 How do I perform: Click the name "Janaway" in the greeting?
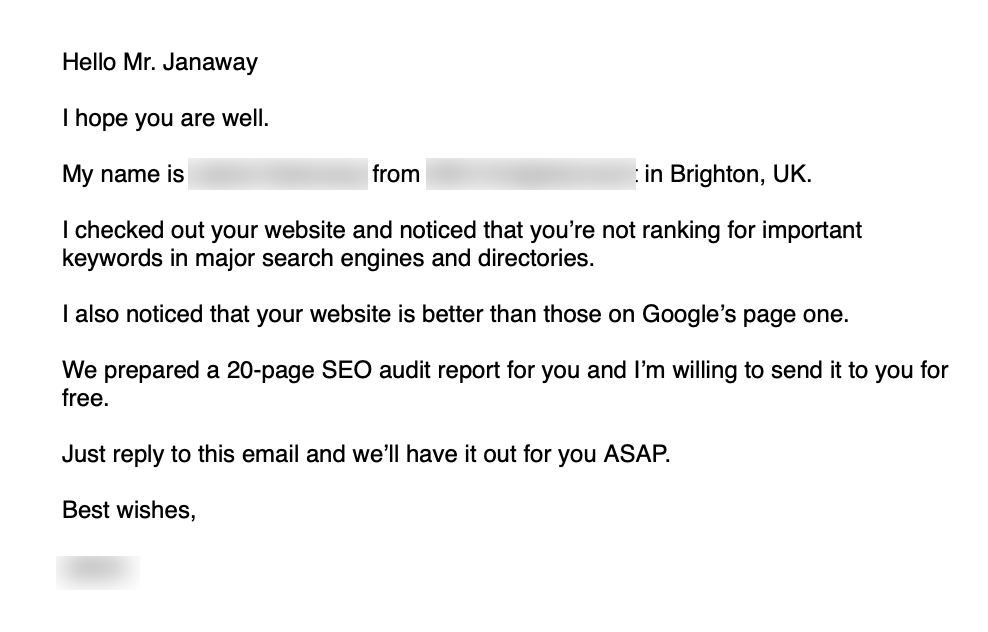(x=210, y=63)
